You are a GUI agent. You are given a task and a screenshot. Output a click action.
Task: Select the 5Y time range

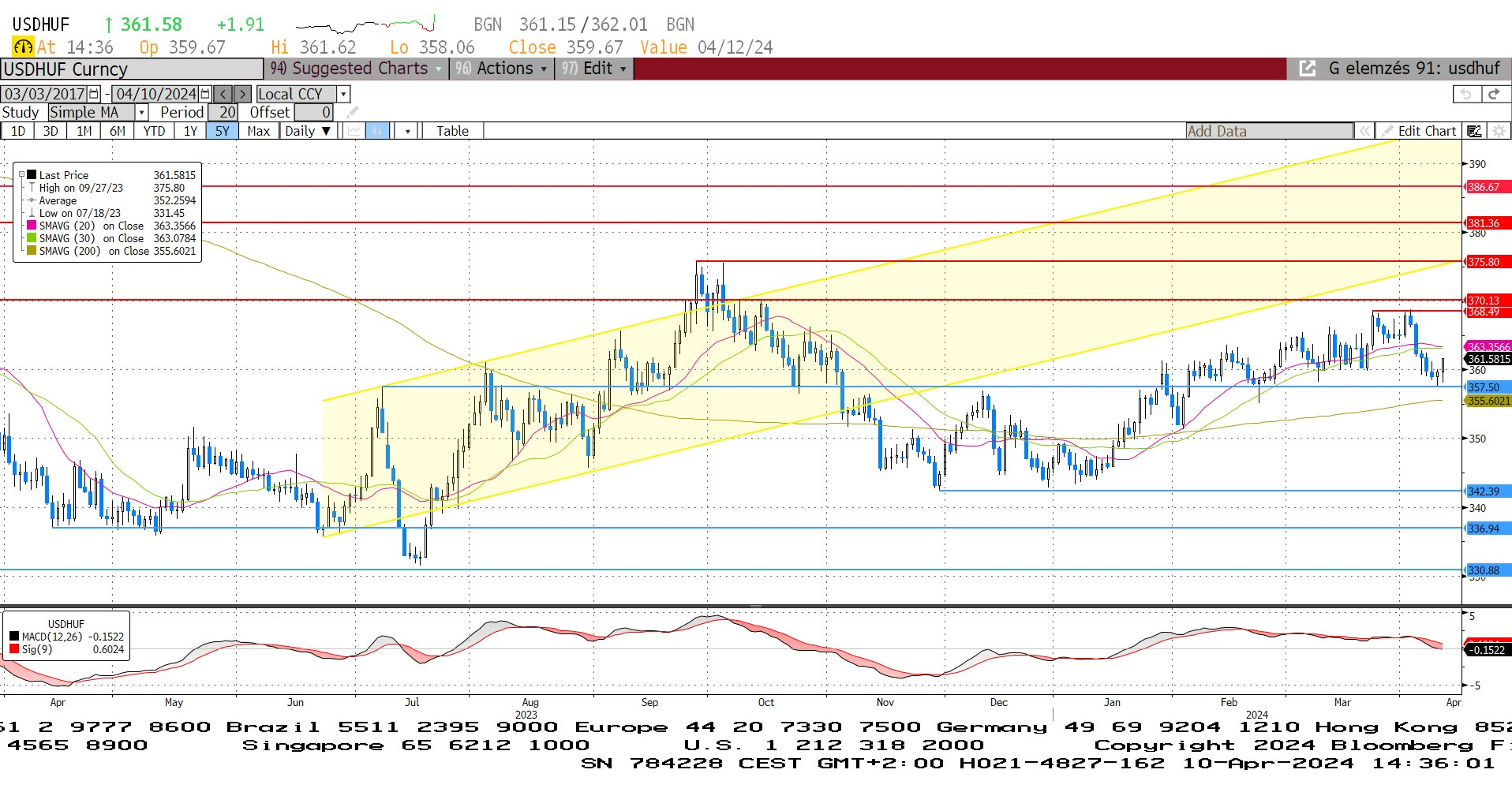click(223, 131)
